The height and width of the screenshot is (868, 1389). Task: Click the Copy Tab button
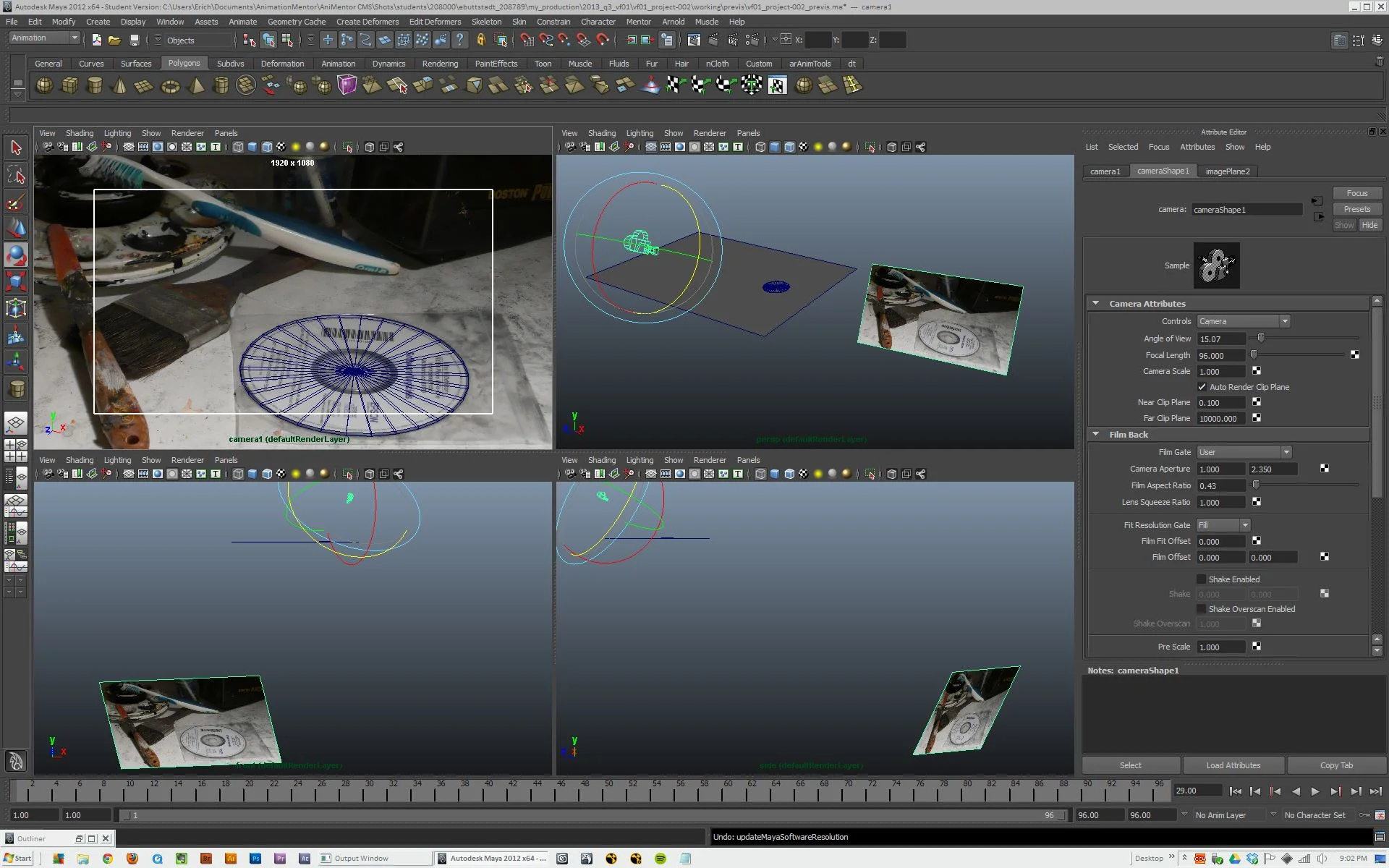pos(1335,765)
